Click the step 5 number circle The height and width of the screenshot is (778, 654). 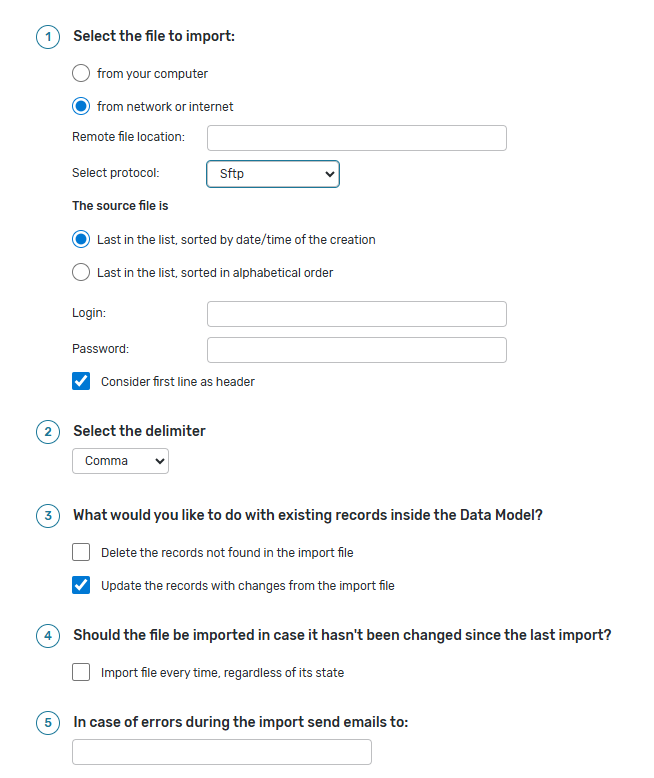tap(48, 722)
